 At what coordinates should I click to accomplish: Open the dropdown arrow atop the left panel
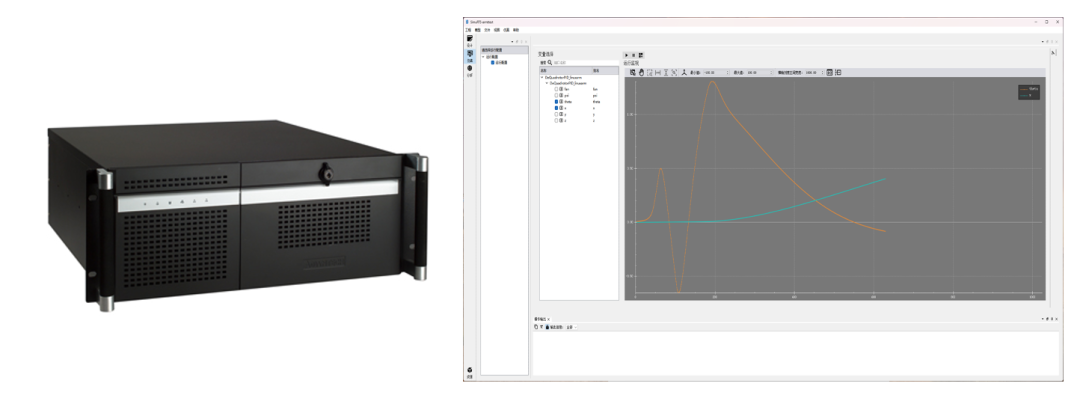click(x=512, y=41)
